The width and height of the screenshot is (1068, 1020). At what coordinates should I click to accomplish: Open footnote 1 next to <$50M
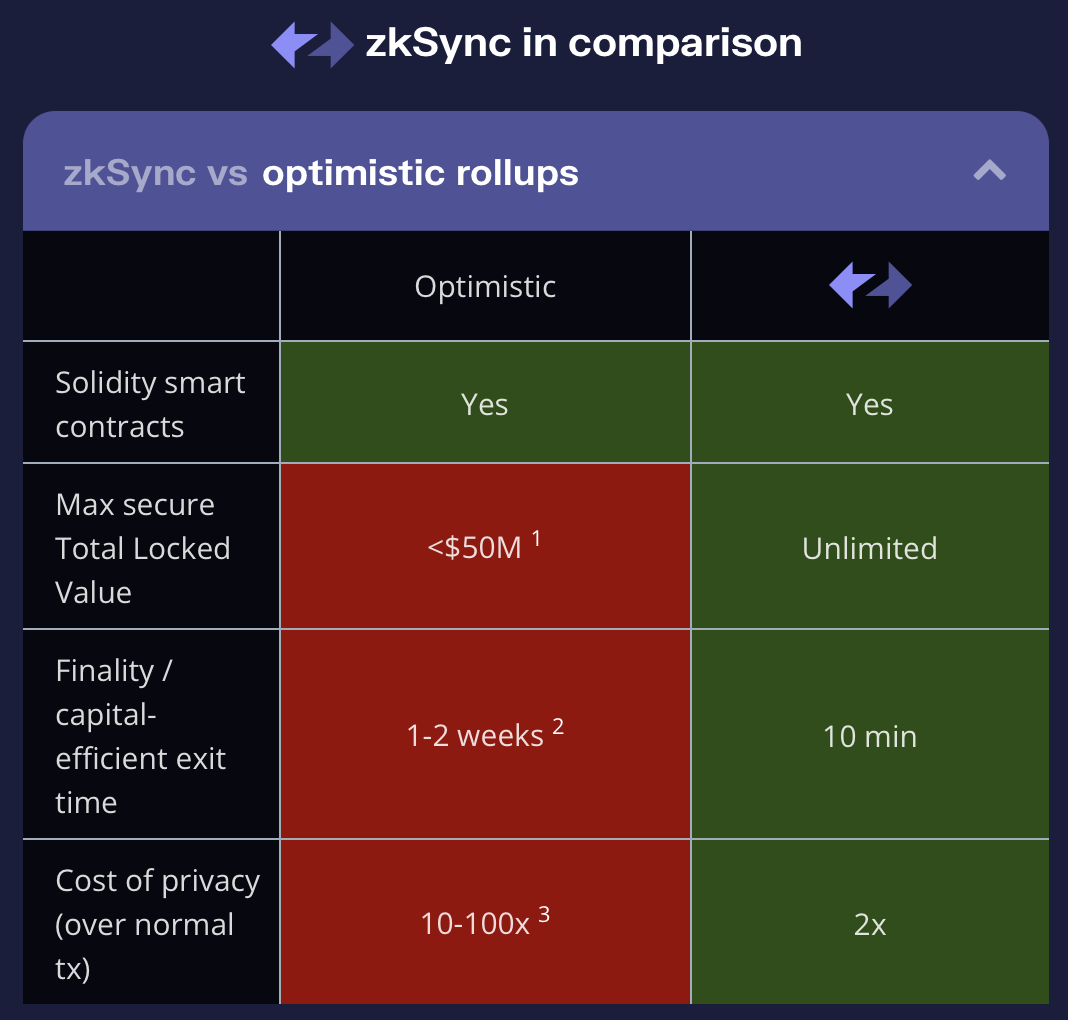click(x=536, y=538)
